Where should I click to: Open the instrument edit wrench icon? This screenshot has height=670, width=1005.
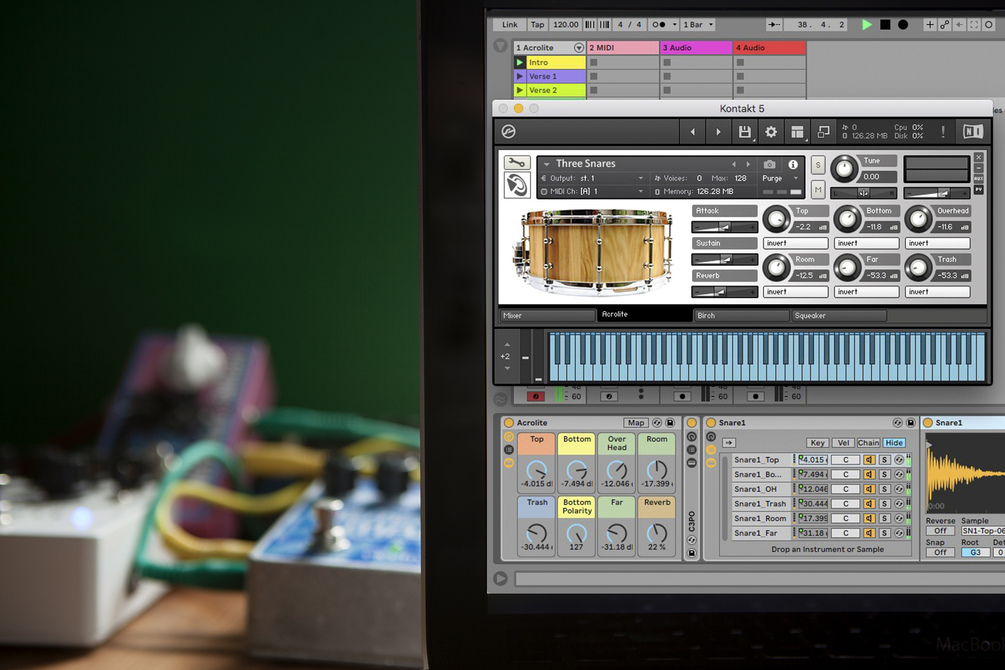click(517, 163)
